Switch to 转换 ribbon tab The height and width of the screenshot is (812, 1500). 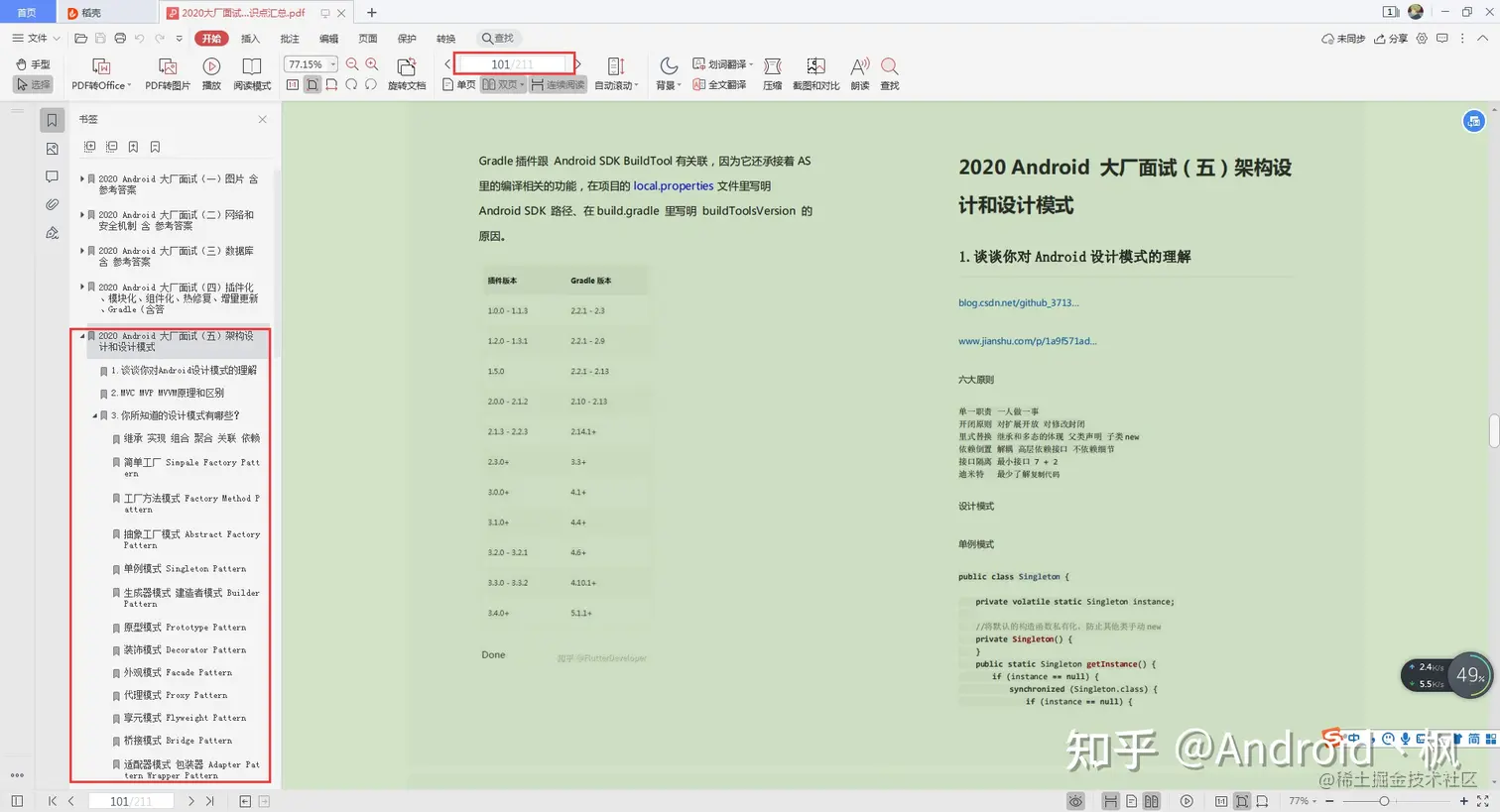click(446, 39)
